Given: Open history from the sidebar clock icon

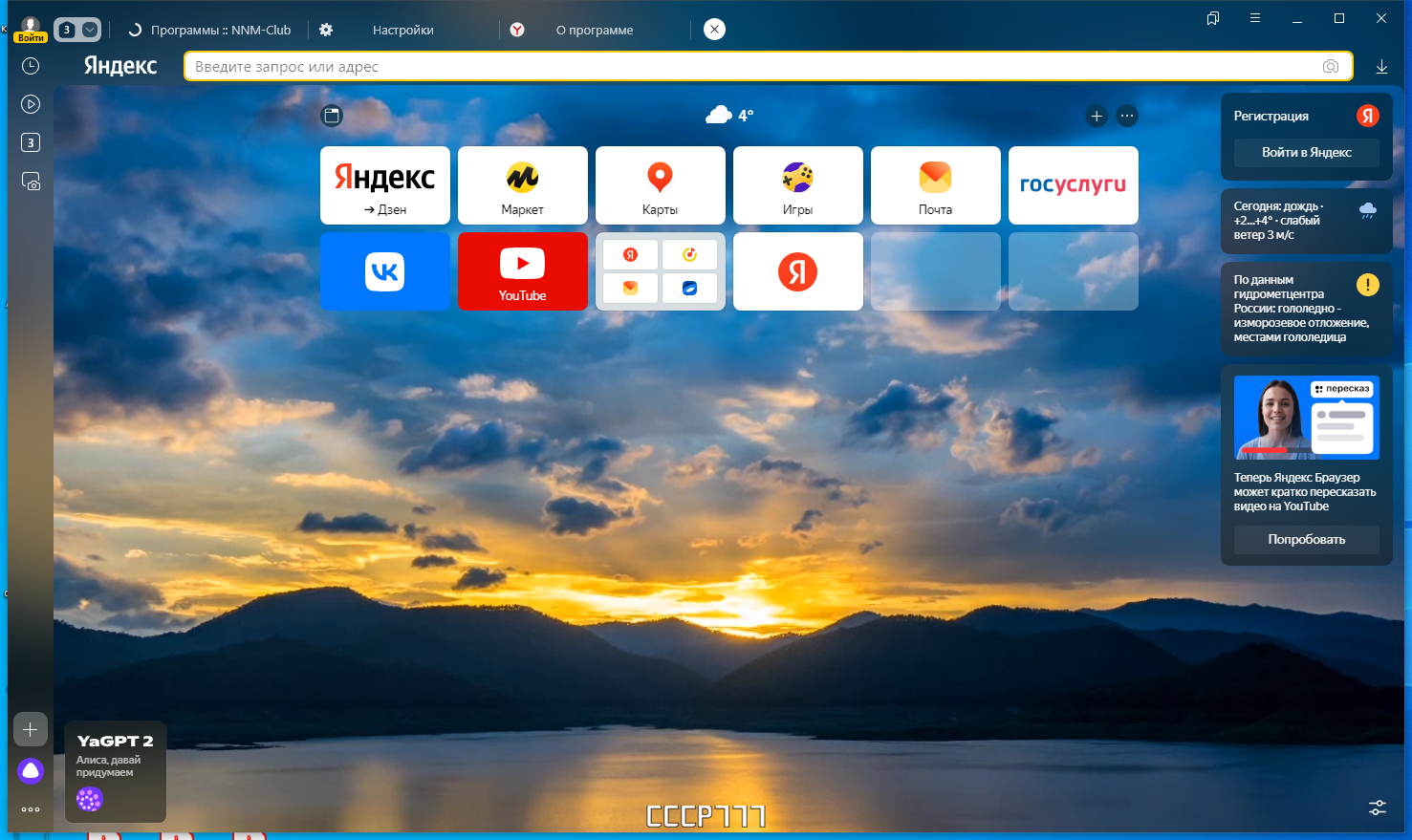Looking at the screenshot, I should [x=31, y=66].
